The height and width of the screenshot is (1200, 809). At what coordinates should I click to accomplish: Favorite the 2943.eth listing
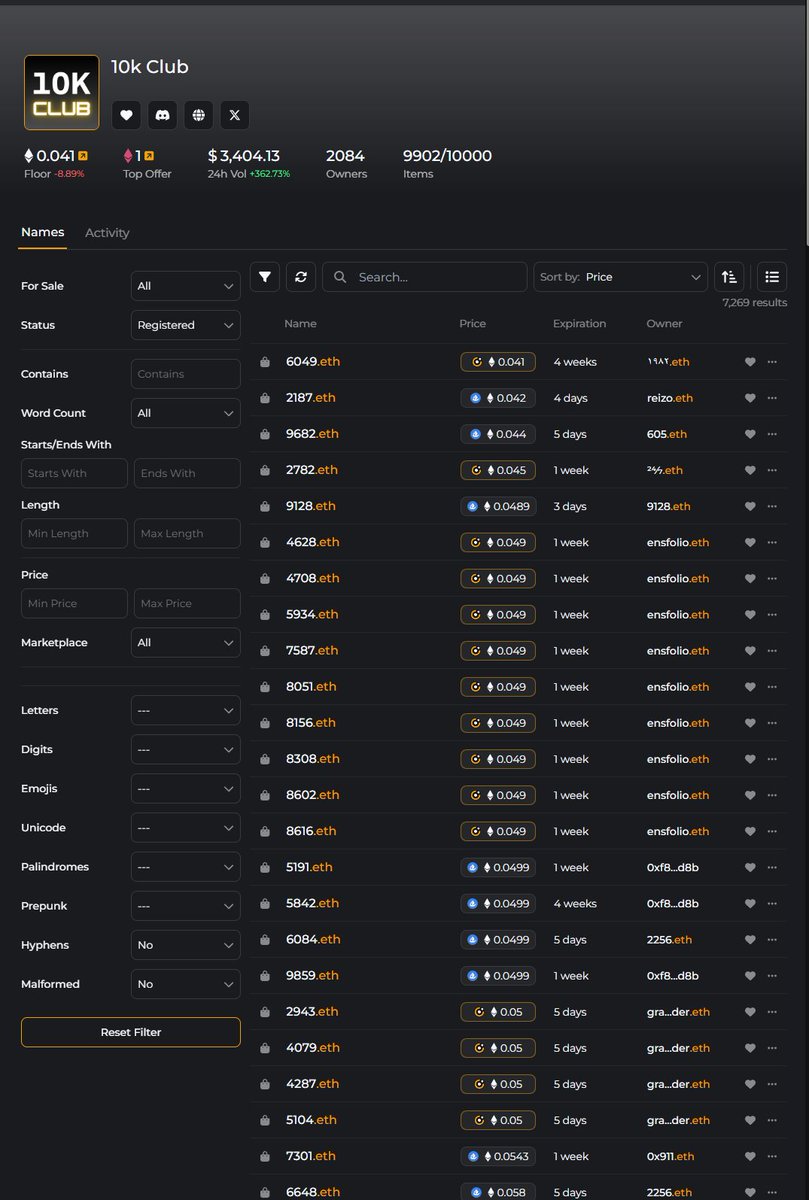point(750,1012)
